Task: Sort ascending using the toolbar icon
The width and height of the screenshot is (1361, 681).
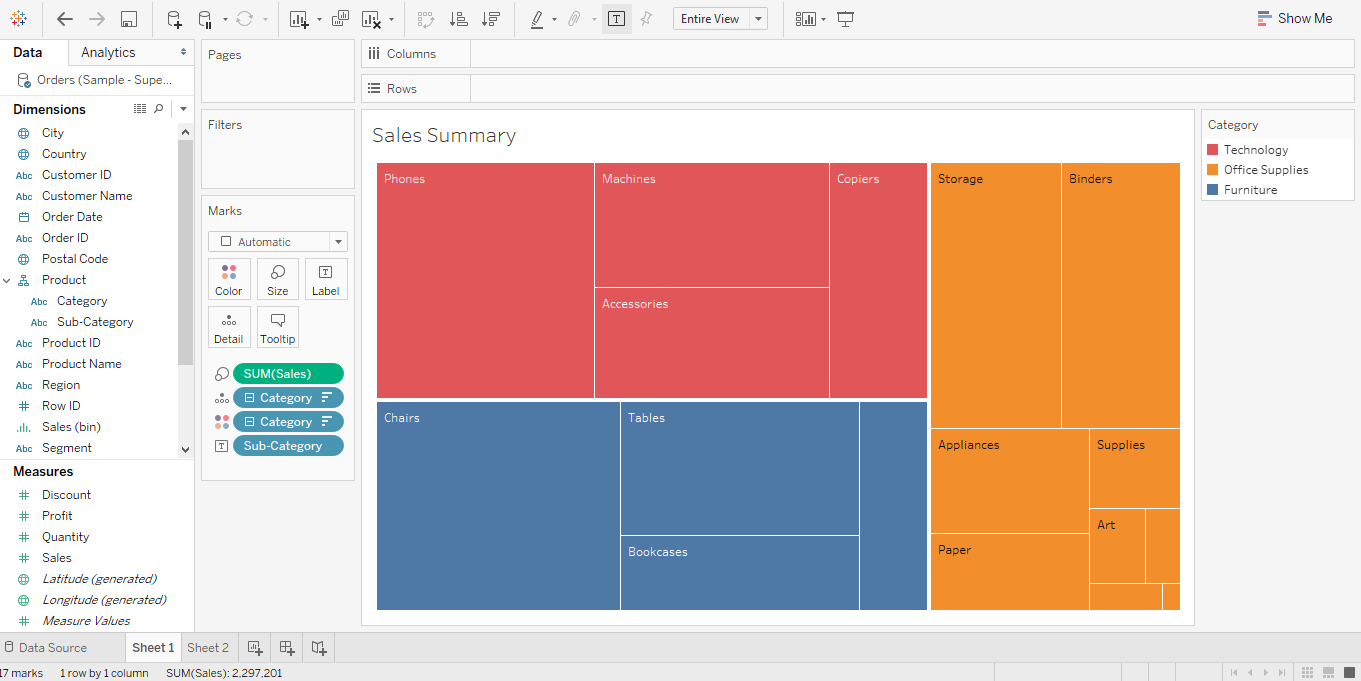Action: pos(458,19)
